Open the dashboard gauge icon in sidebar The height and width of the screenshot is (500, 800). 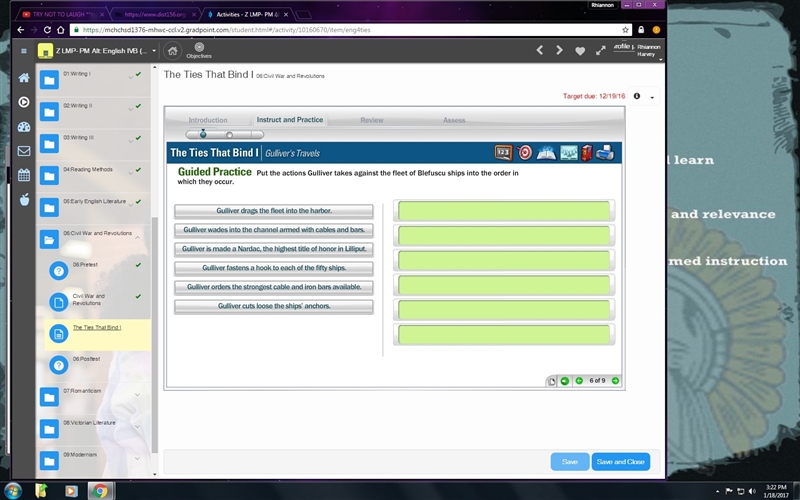coord(24,127)
